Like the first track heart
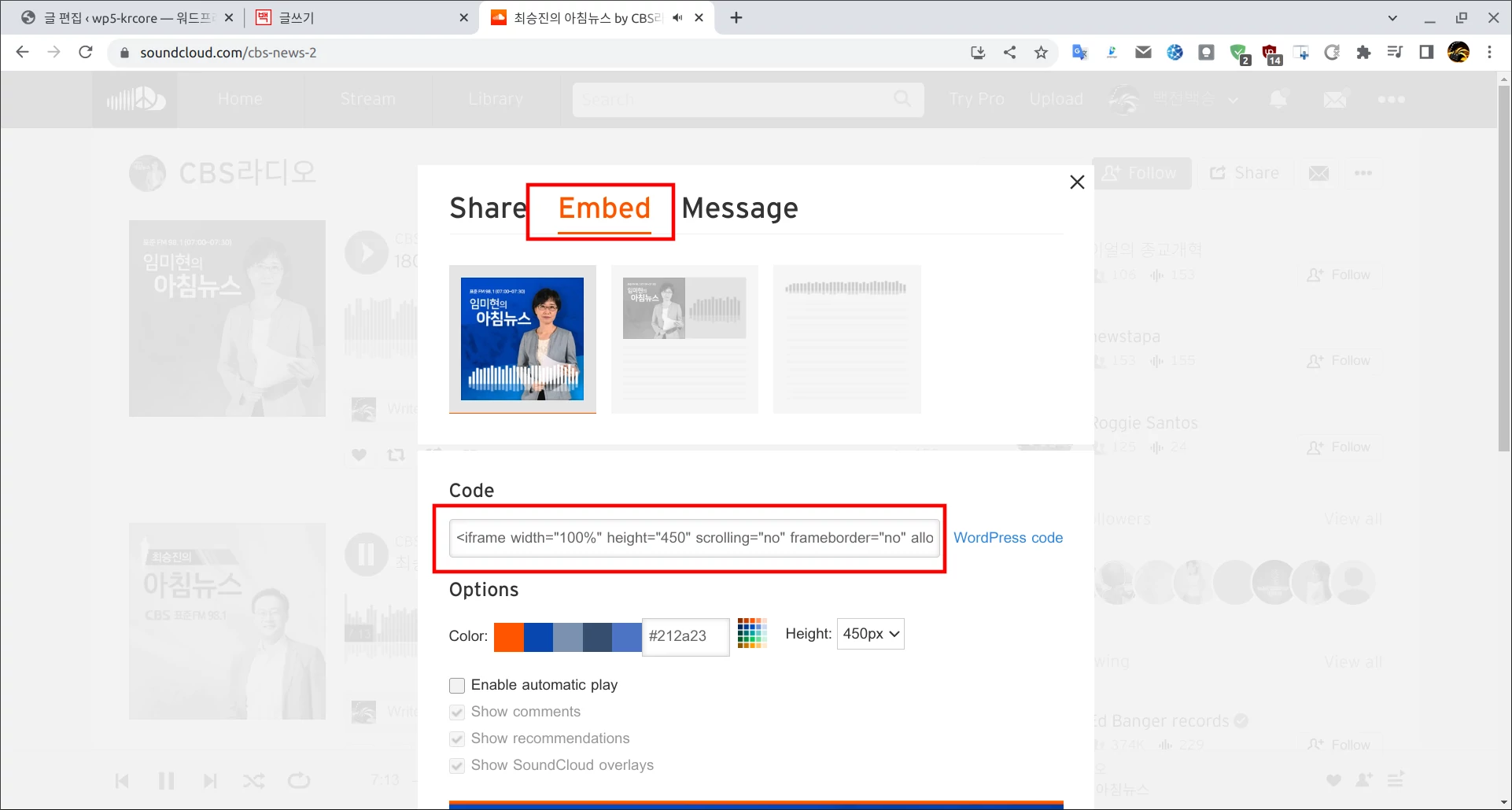 pos(359,455)
